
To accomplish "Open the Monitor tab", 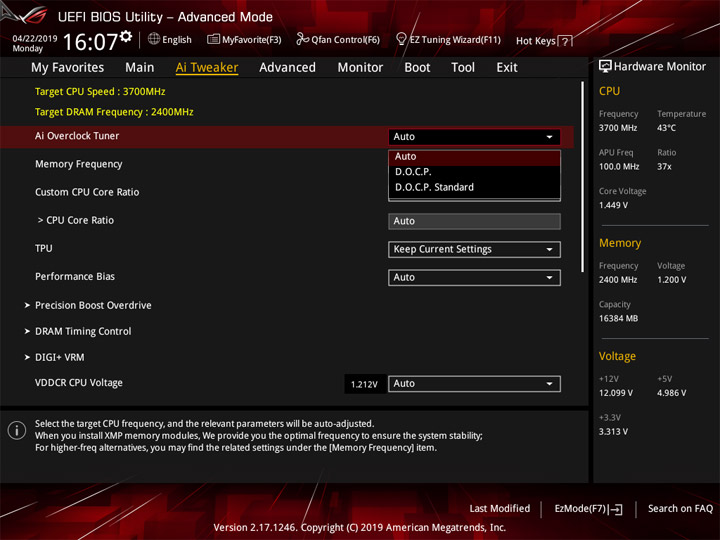I will 360,68.
